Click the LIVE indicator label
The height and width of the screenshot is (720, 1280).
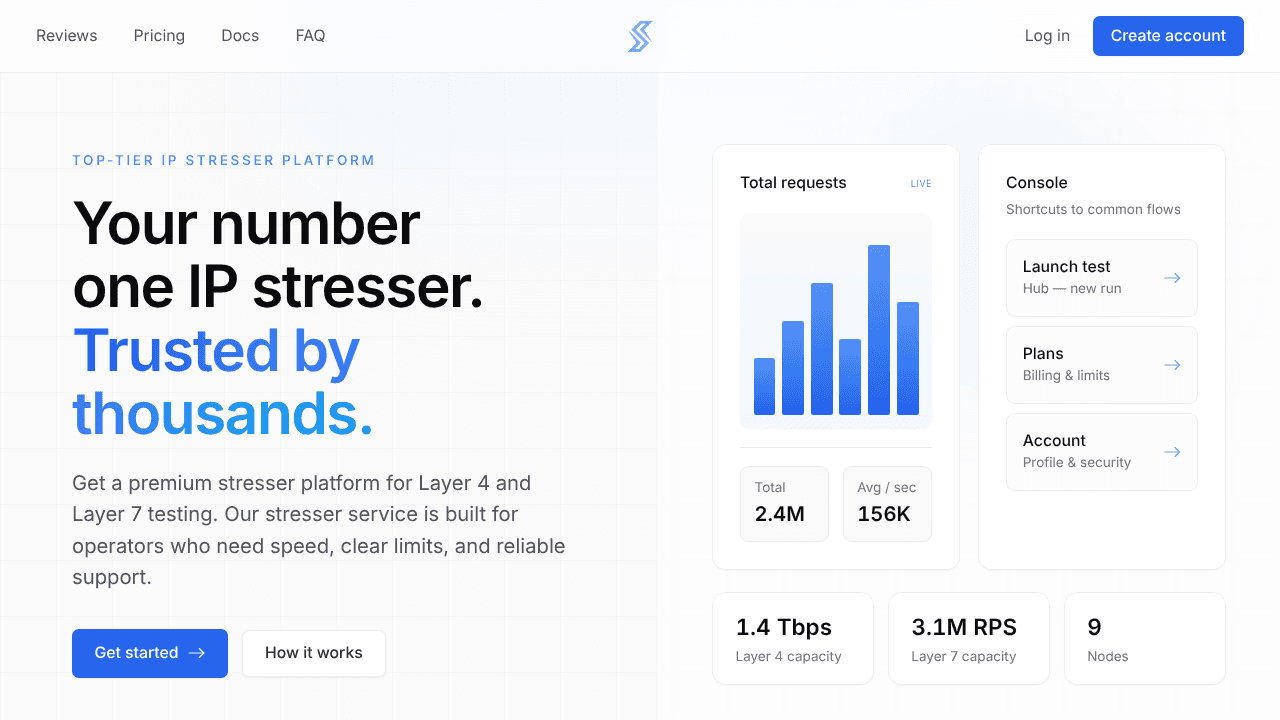pyautogui.click(x=921, y=184)
